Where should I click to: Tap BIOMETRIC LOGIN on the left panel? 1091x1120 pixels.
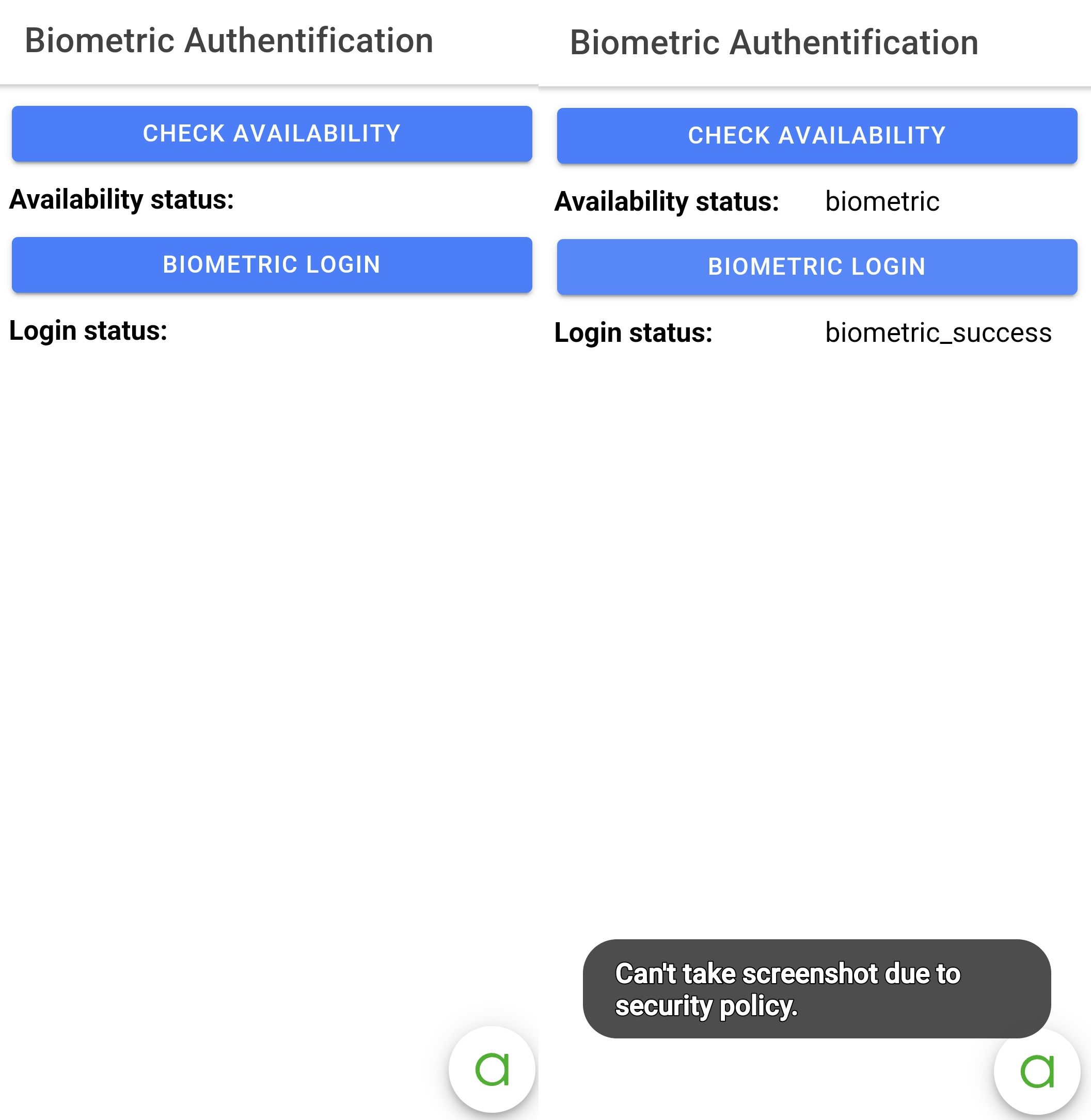coord(272,265)
